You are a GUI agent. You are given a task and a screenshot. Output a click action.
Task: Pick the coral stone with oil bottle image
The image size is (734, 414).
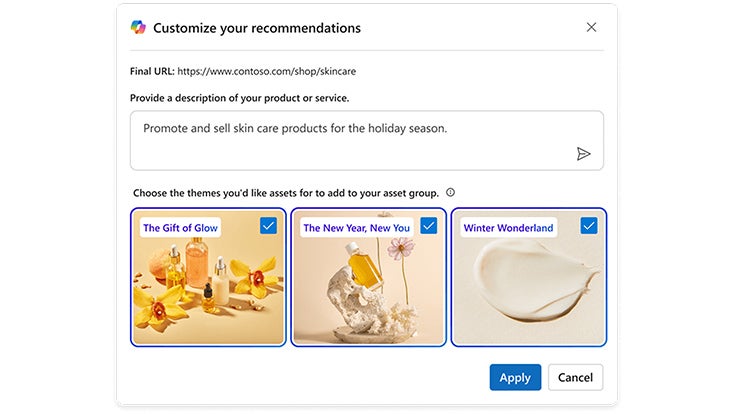pos(368,290)
